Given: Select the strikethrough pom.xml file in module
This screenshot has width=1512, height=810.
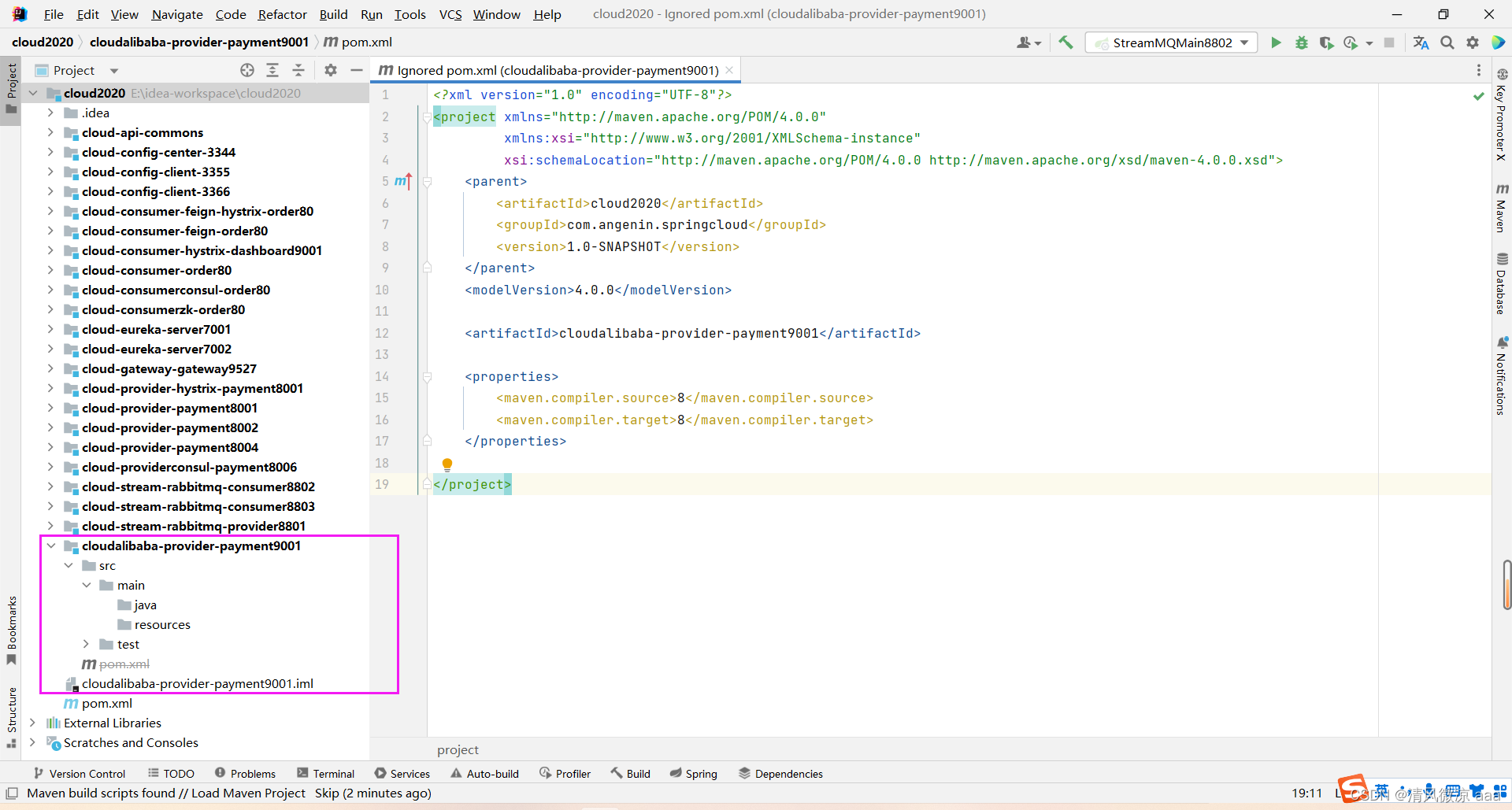Looking at the screenshot, I should click(124, 664).
